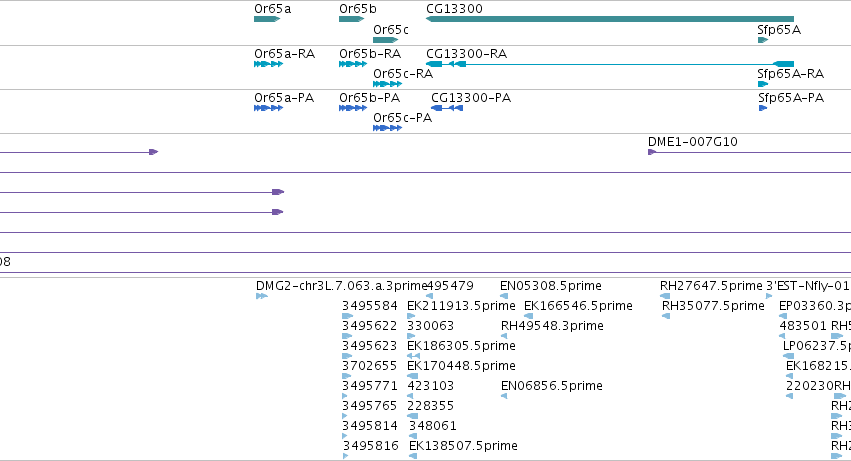Screen dimensions: 851x461
Task: Click the DME1-007G10 feature arrow
Action: (x=652, y=152)
